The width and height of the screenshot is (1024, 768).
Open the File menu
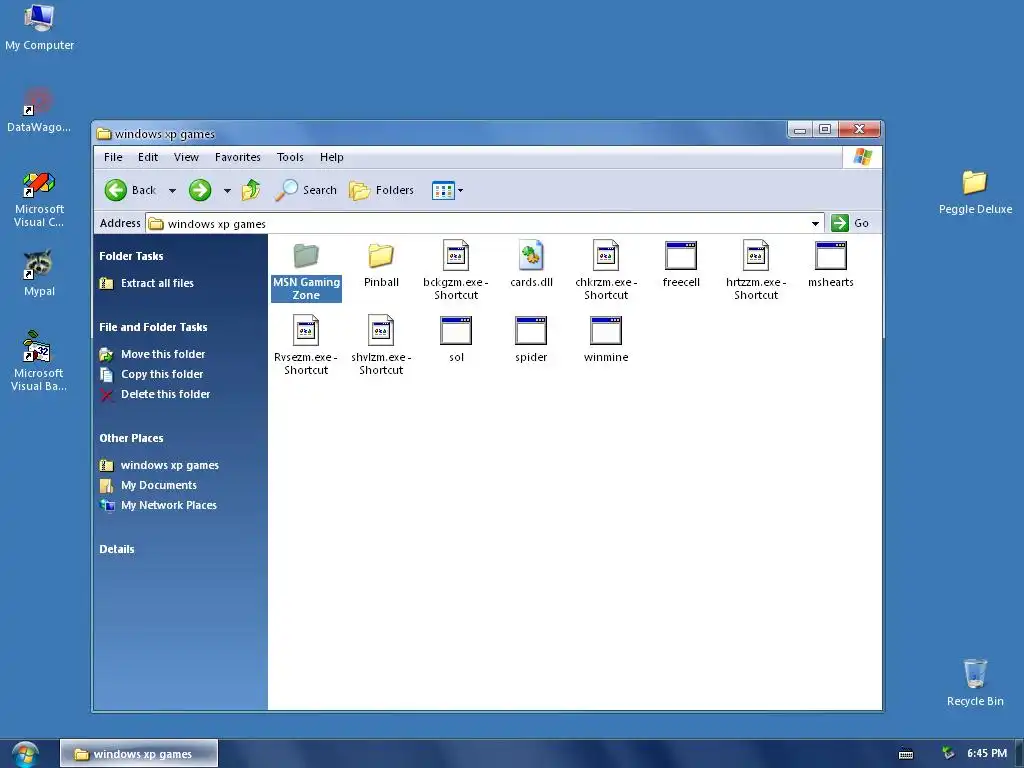pyautogui.click(x=113, y=157)
